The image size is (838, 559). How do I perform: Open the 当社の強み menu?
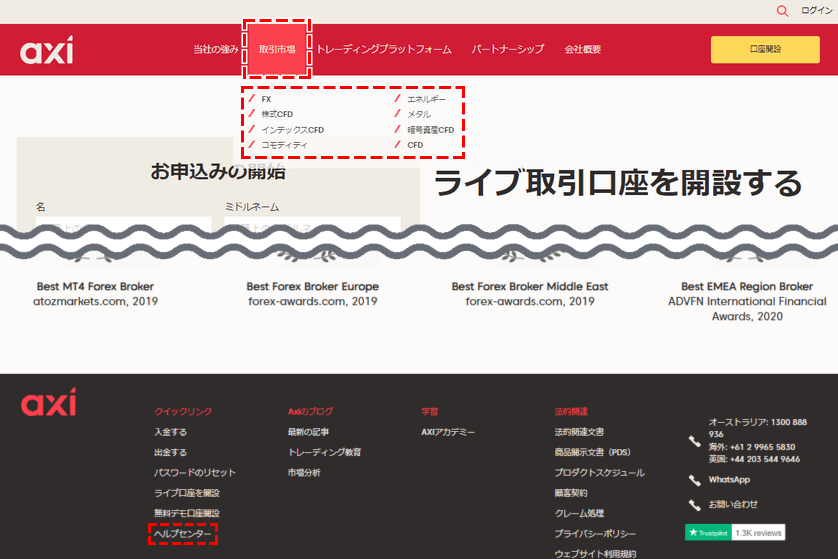(x=215, y=49)
